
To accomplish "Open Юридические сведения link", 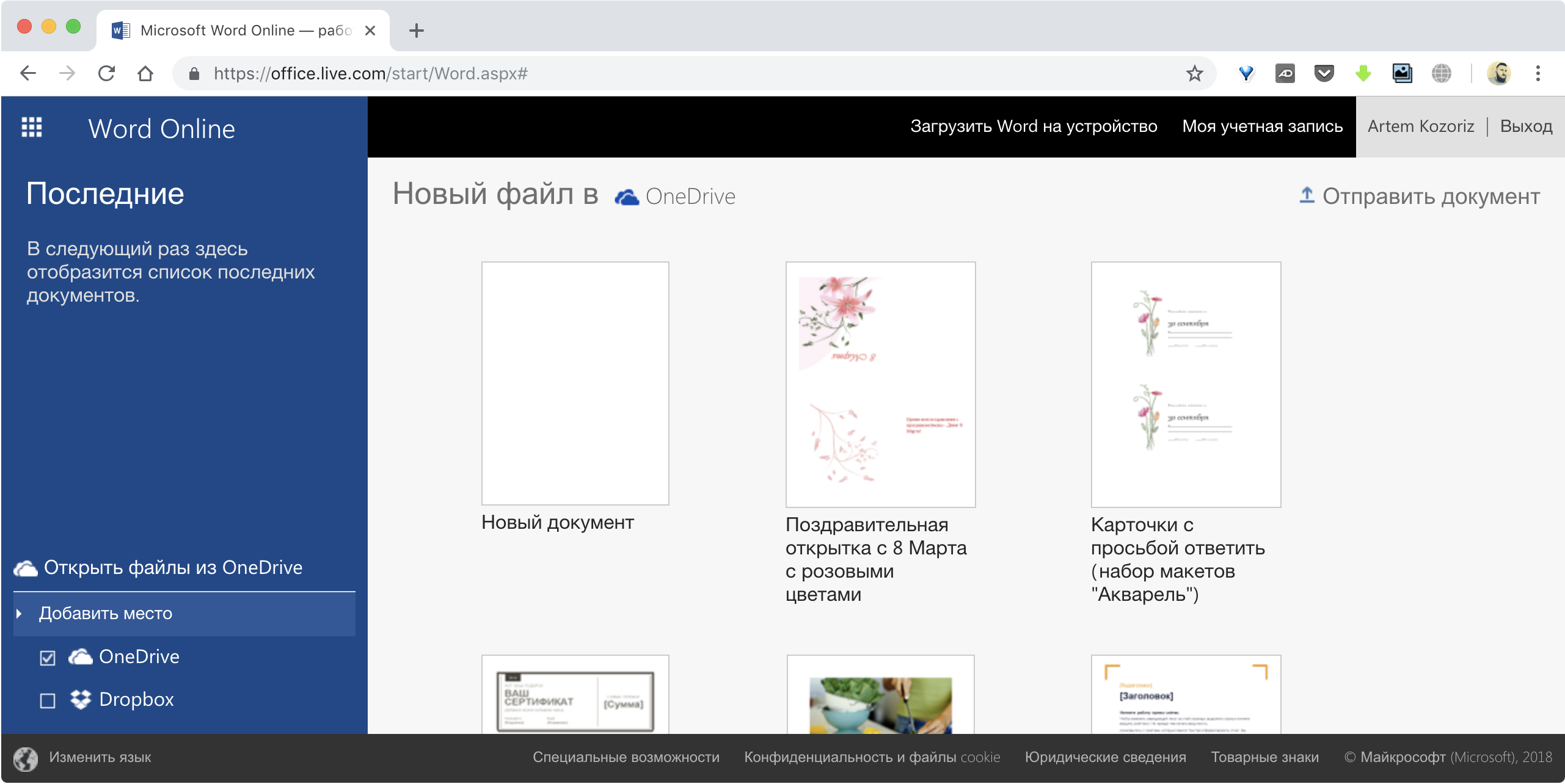I will [1106, 758].
